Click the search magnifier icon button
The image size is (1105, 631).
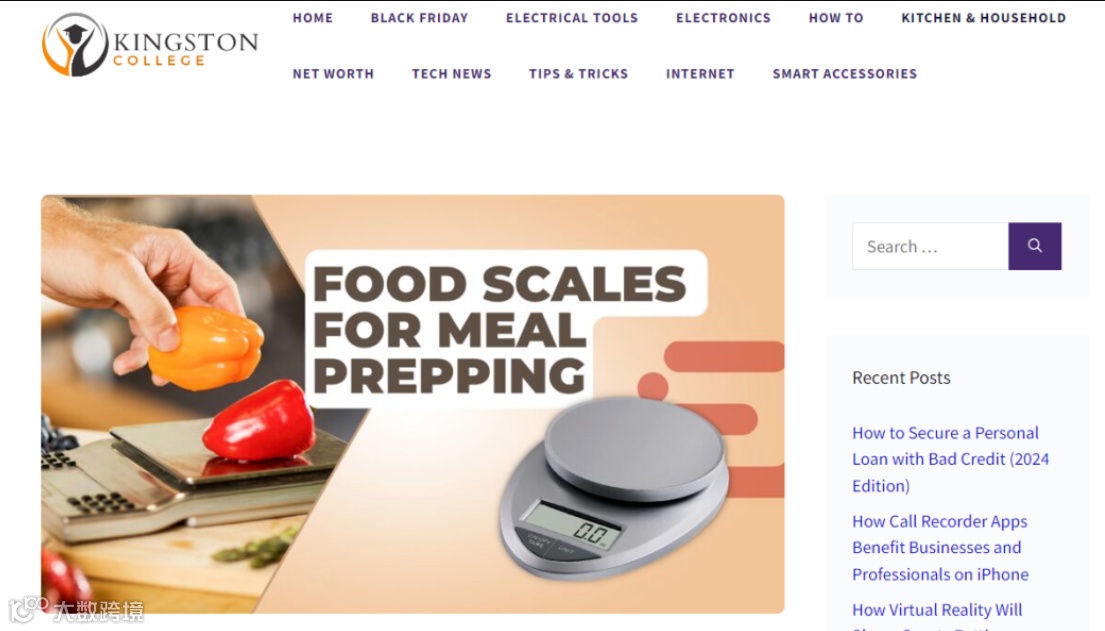1035,246
